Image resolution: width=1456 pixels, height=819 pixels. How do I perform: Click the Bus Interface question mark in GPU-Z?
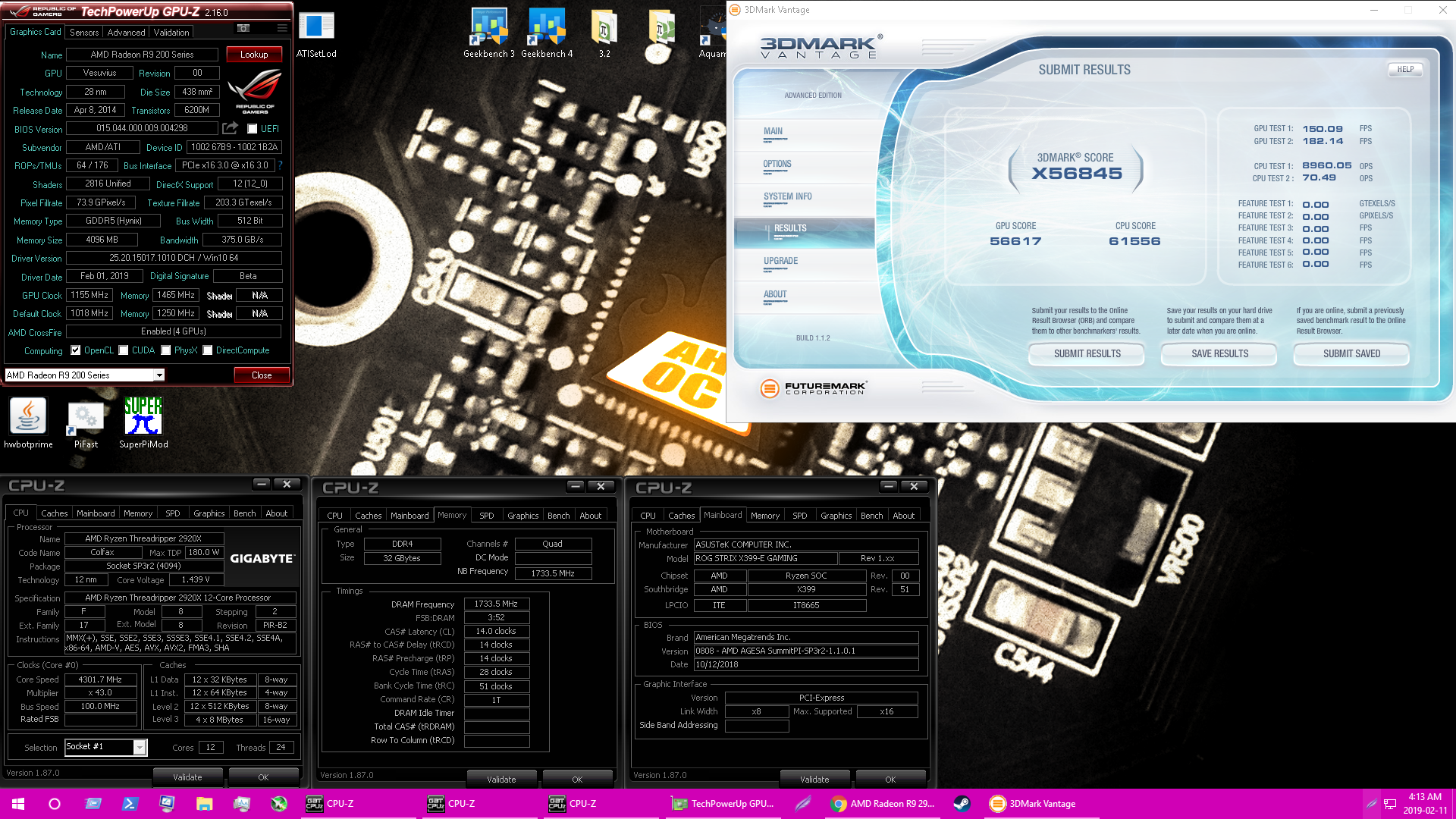point(280,165)
